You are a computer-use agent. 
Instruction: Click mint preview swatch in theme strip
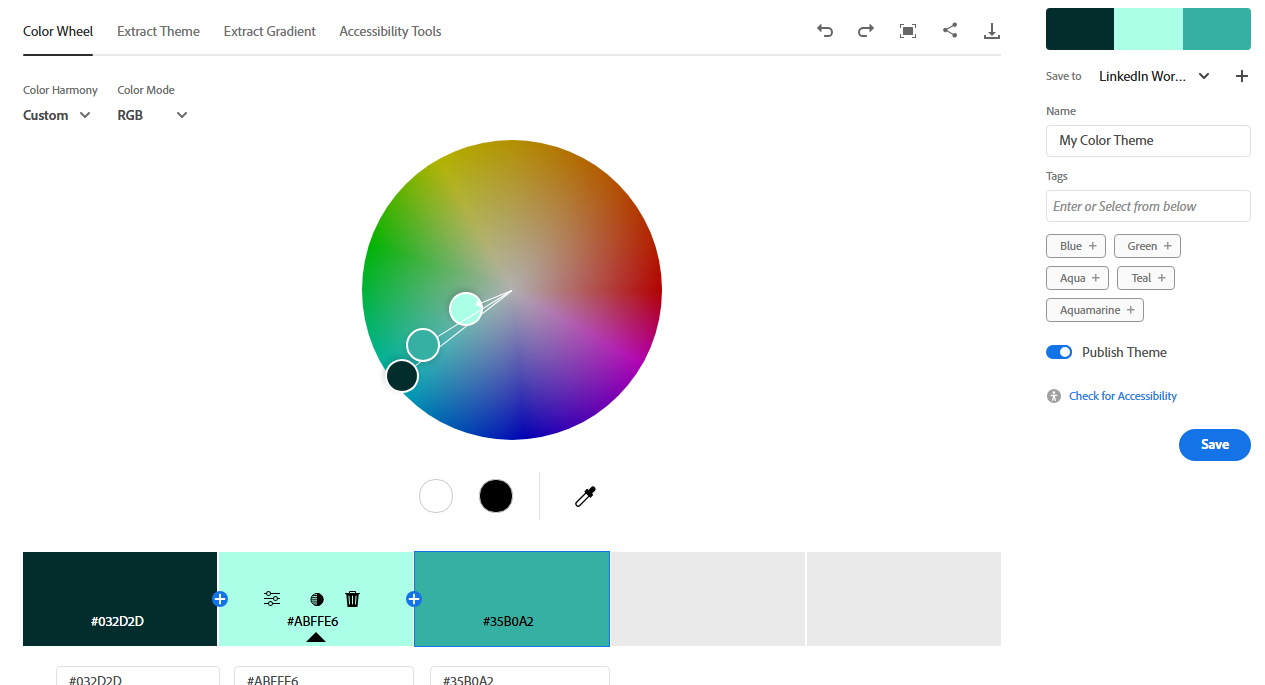[x=1148, y=29]
